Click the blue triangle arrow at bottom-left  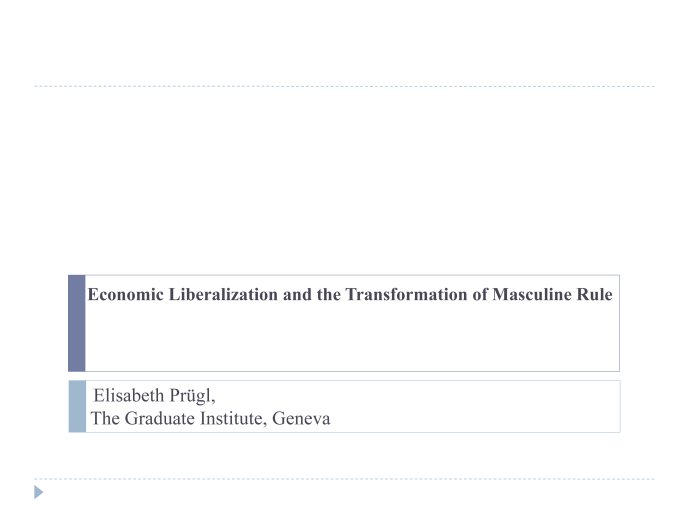(x=39, y=492)
